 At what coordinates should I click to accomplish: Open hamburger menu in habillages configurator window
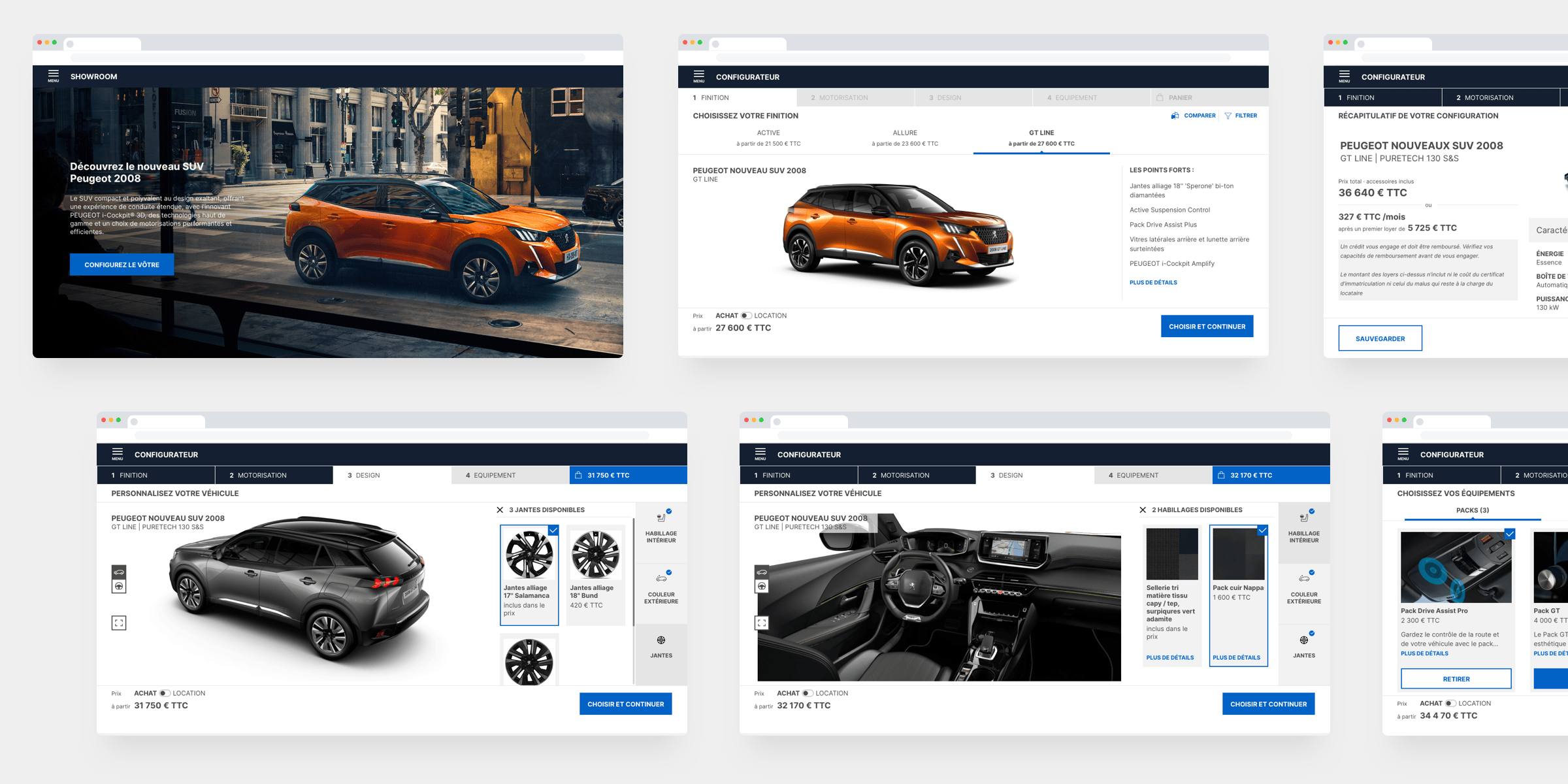(760, 454)
